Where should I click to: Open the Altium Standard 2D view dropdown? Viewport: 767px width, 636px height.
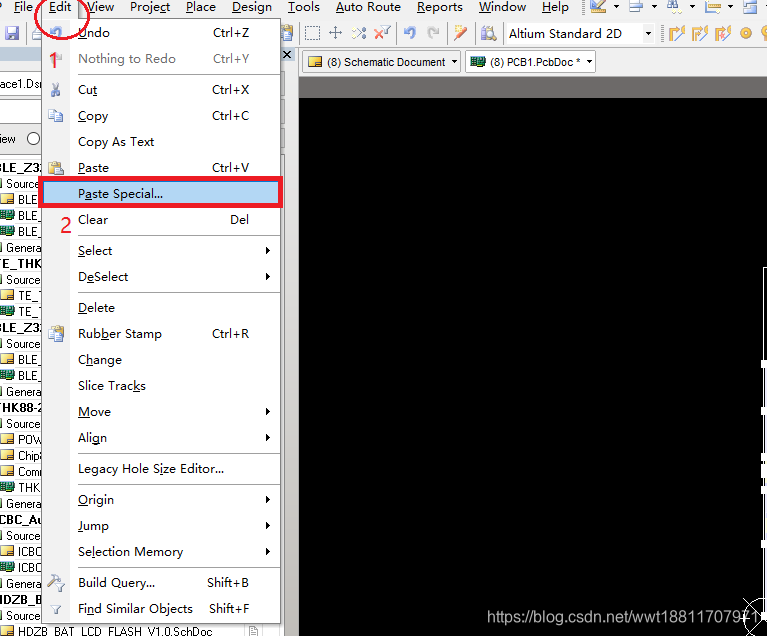tap(648, 34)
